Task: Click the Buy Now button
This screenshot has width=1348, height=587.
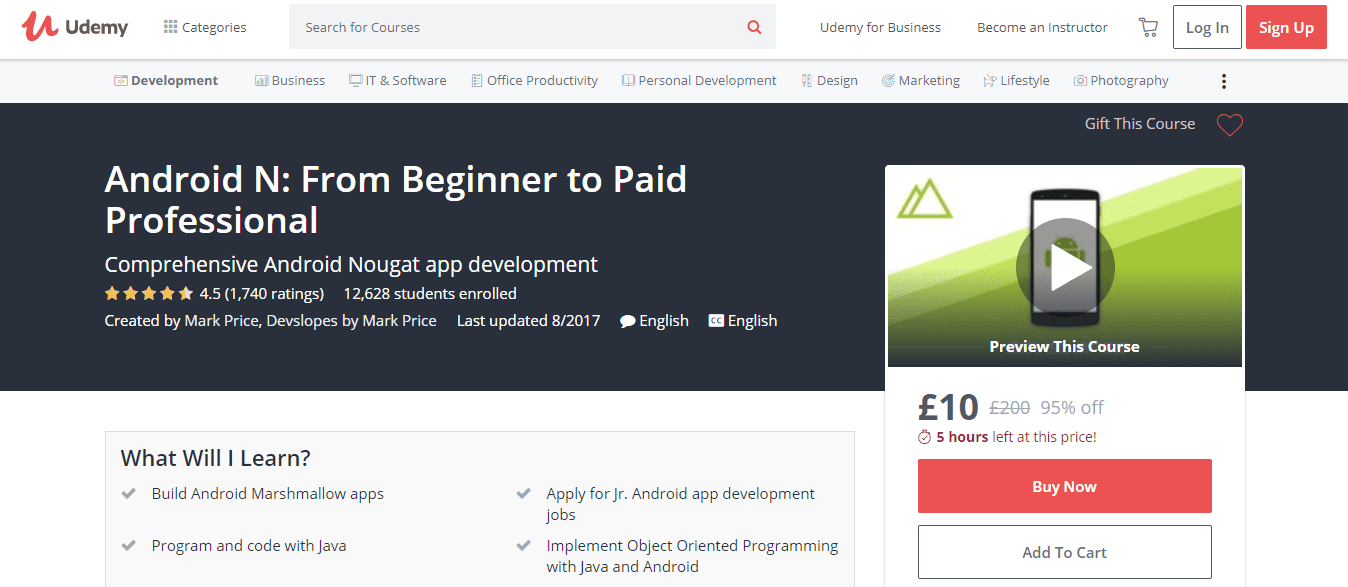Action: pyautogui.click(x=1064, y=486)
